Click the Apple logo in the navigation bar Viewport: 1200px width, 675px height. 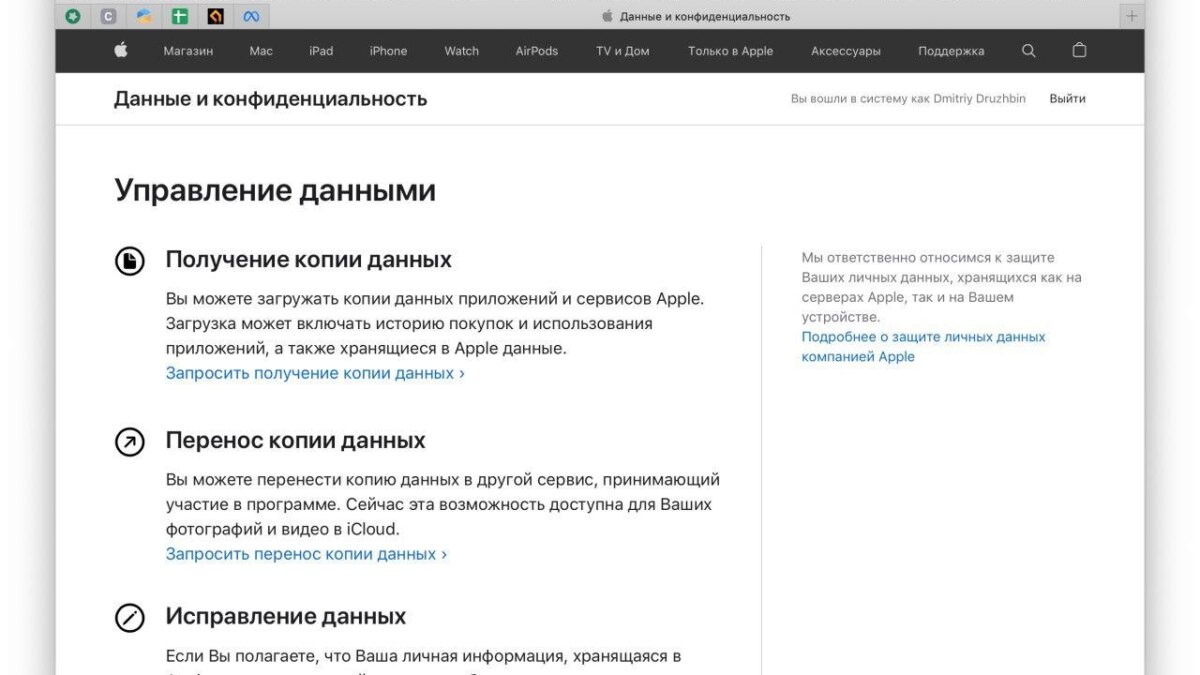(x=119, y=50)
